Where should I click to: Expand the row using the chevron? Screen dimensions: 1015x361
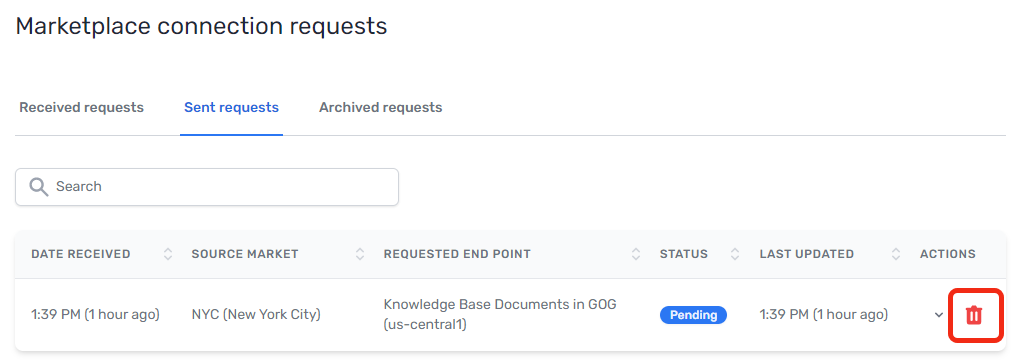[x=939, y=316]
